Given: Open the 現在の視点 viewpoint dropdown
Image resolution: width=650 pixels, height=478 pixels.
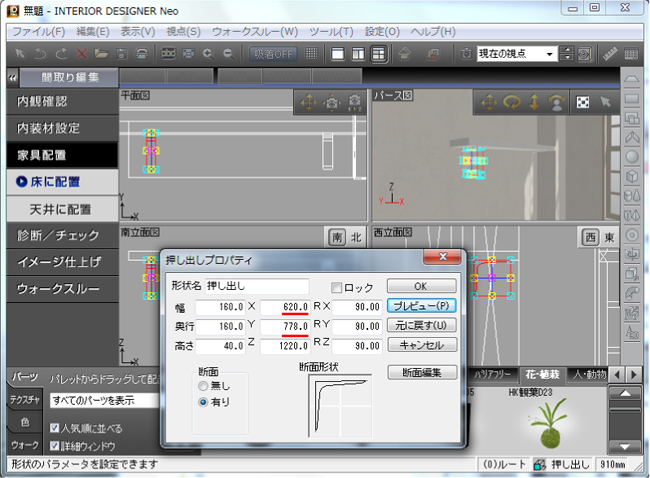Looking at the screenshot, I should click(x=551, y=53).
